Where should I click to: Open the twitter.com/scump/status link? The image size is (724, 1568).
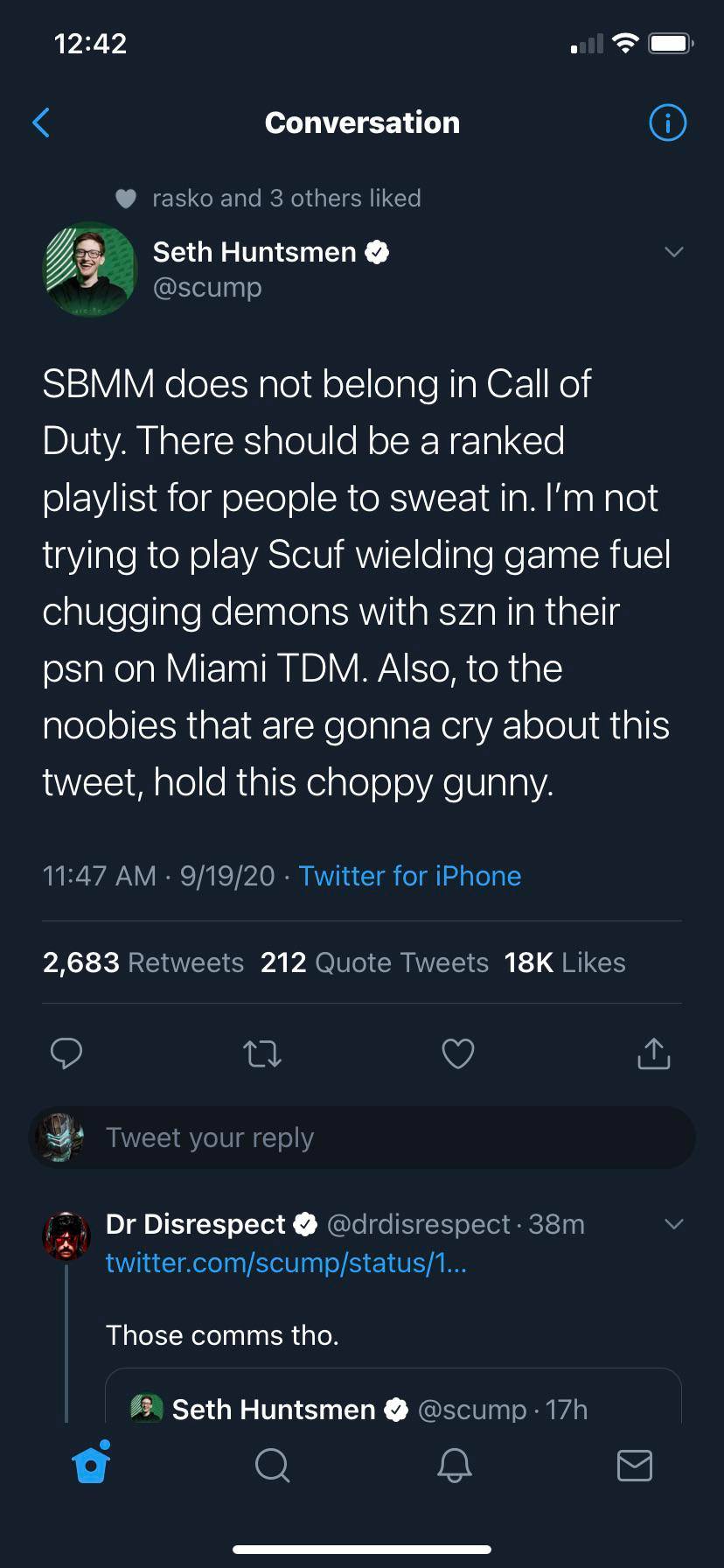pyautogui.click(x=286, y=1263)
